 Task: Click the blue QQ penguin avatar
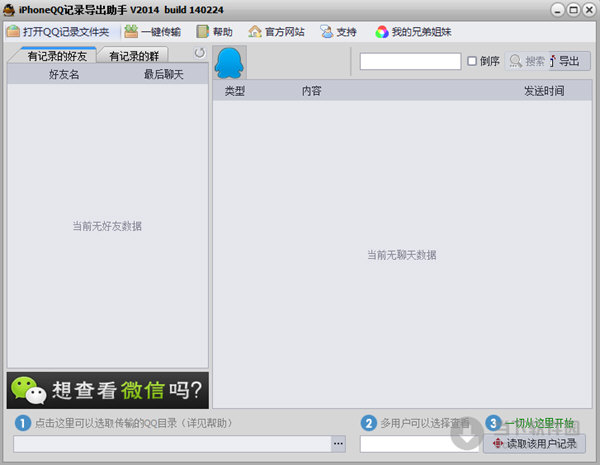point(229,63)
